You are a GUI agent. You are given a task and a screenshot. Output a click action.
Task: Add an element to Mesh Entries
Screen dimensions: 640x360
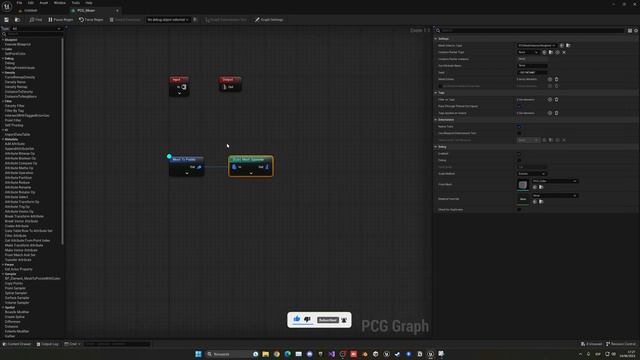click(x=550, y=79)
